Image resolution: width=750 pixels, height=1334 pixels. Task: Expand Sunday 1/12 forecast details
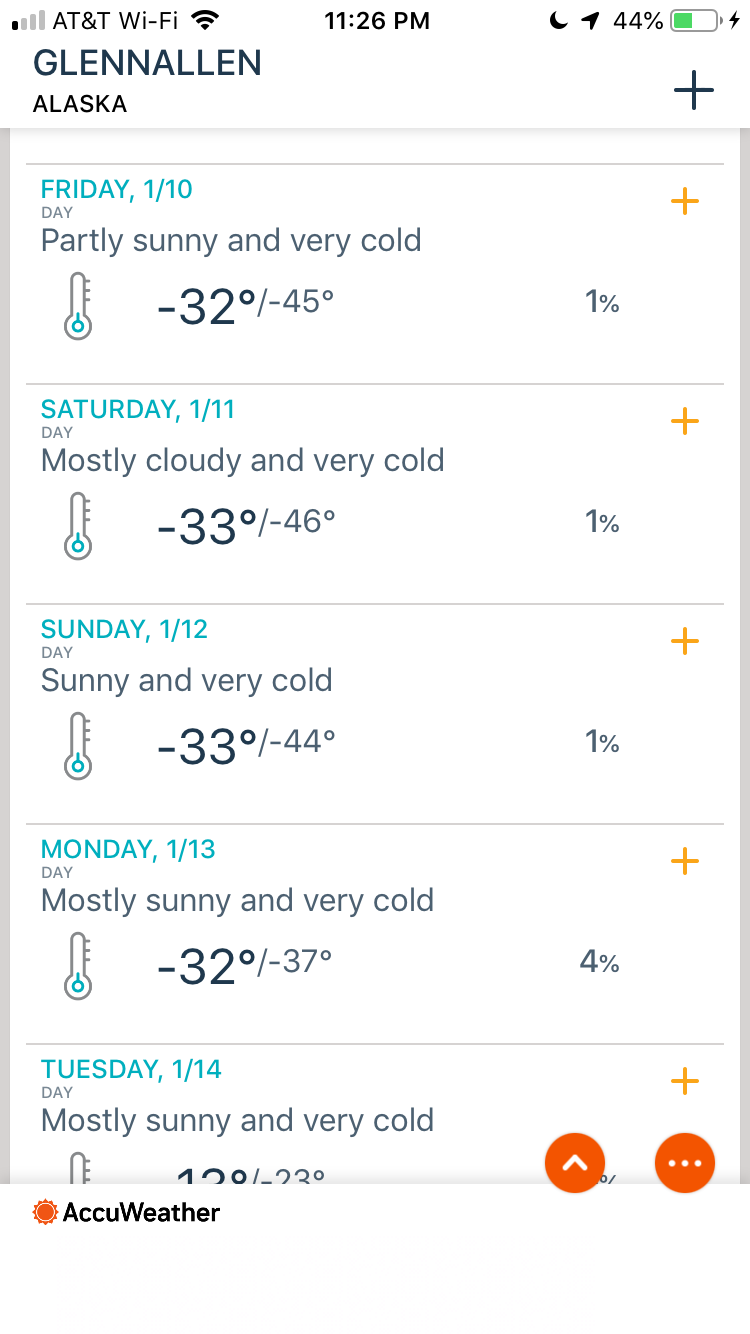point(684,641)
